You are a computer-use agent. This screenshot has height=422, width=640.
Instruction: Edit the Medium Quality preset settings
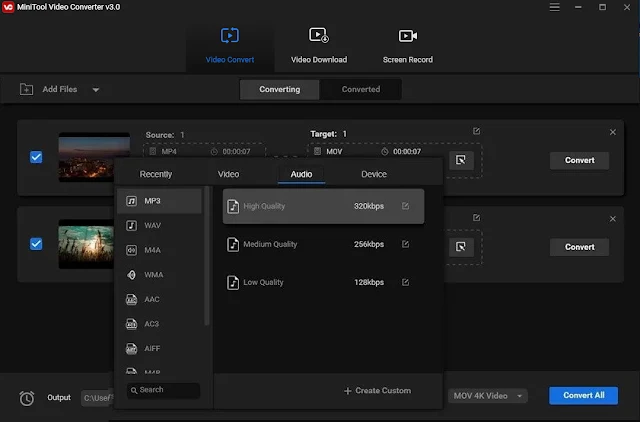coord(405,244)
